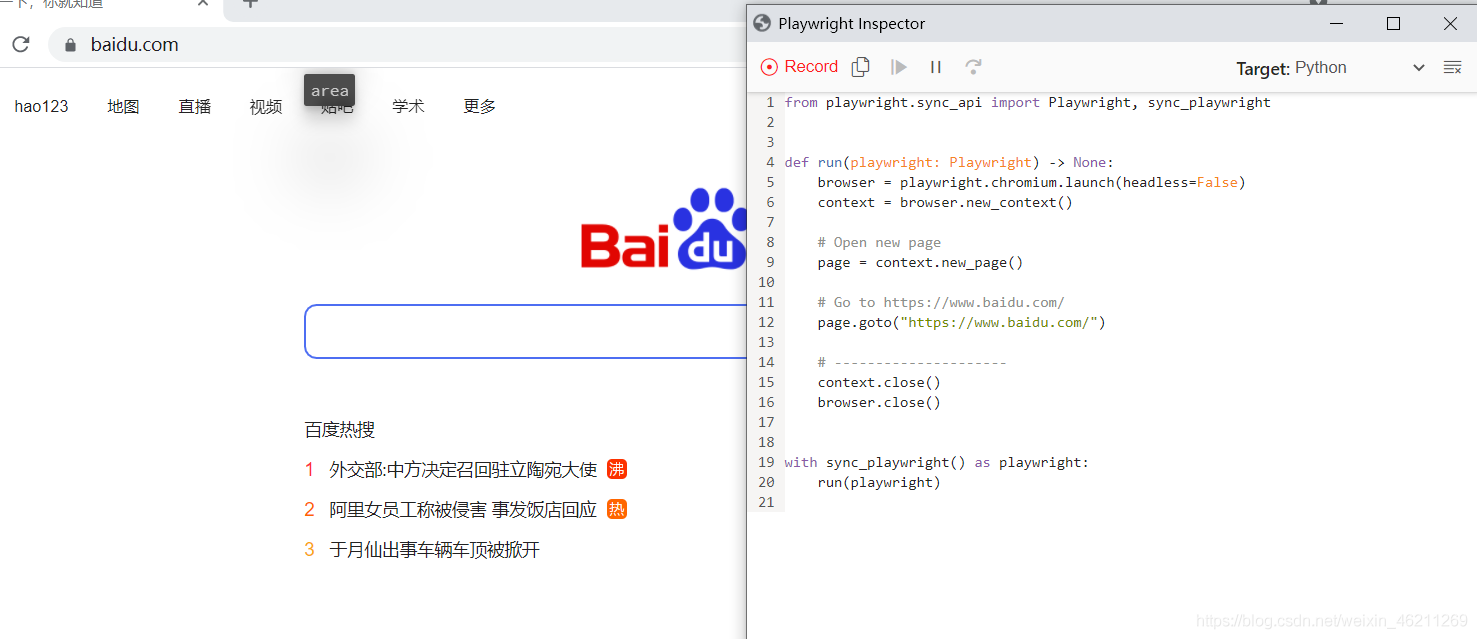Click the import line from playwright.sync_api
This screenshot has height=639, width=1477.
(x=1027, y=102)
